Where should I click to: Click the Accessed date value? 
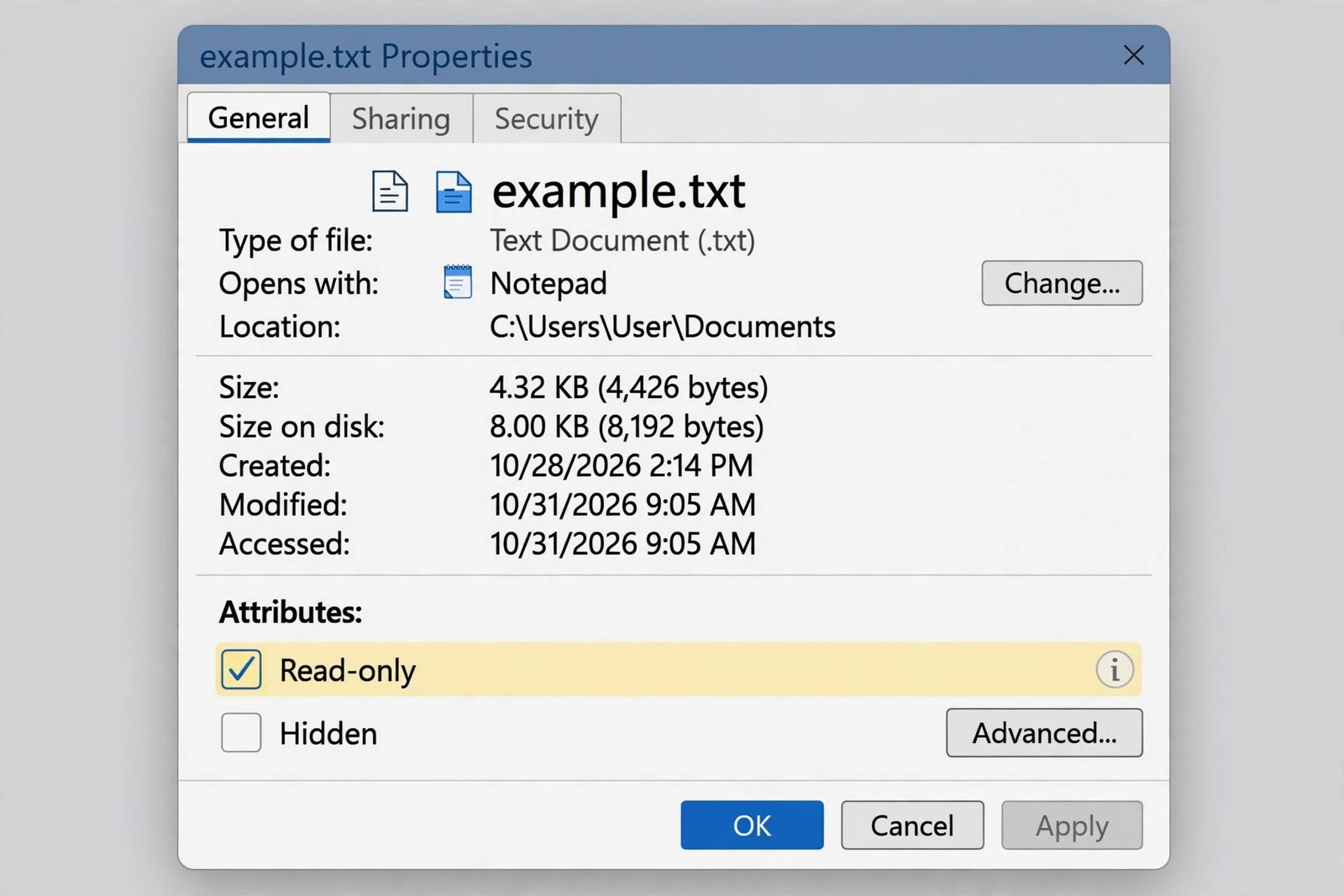(623, 544)
